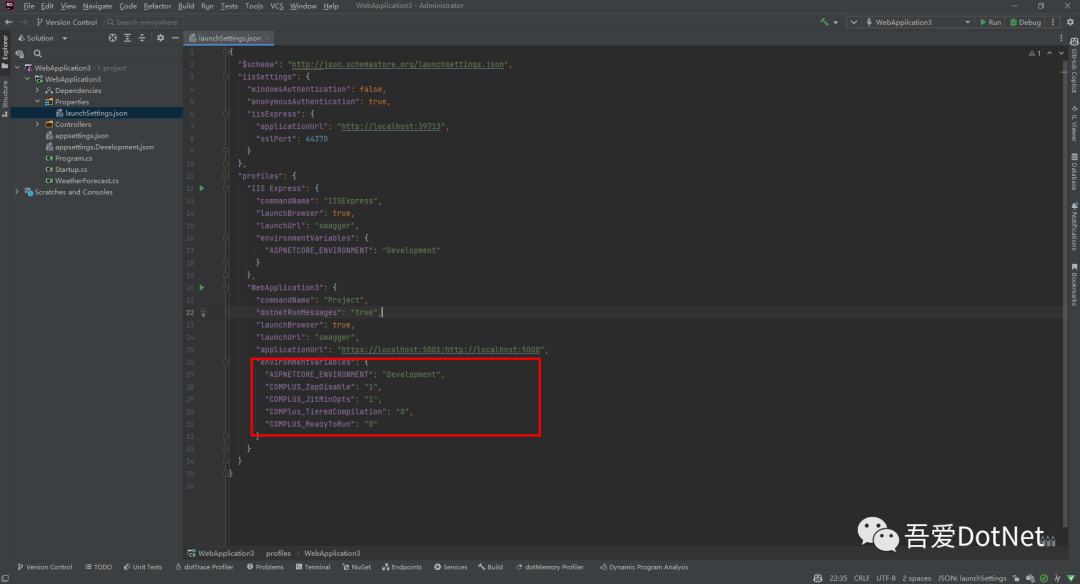Fold the profiles block in gutter
Image resolution: width=1080 pixels, height=584 pixels.
[x=225, y=176]
